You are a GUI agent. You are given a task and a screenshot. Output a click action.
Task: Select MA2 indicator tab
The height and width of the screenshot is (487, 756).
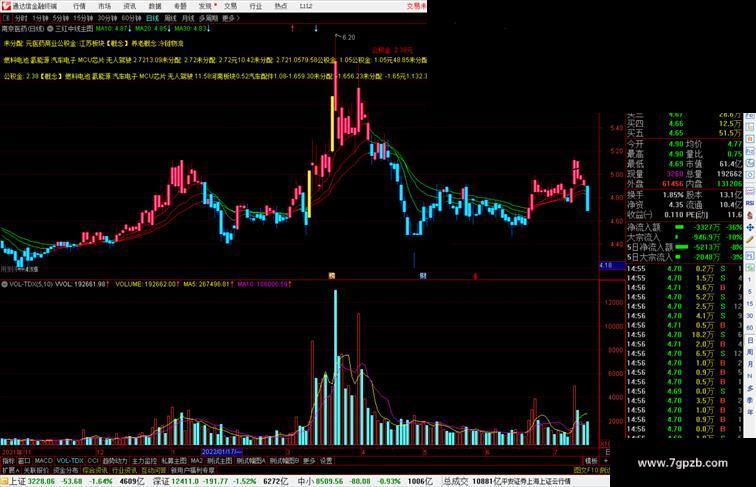coord(196,461)
